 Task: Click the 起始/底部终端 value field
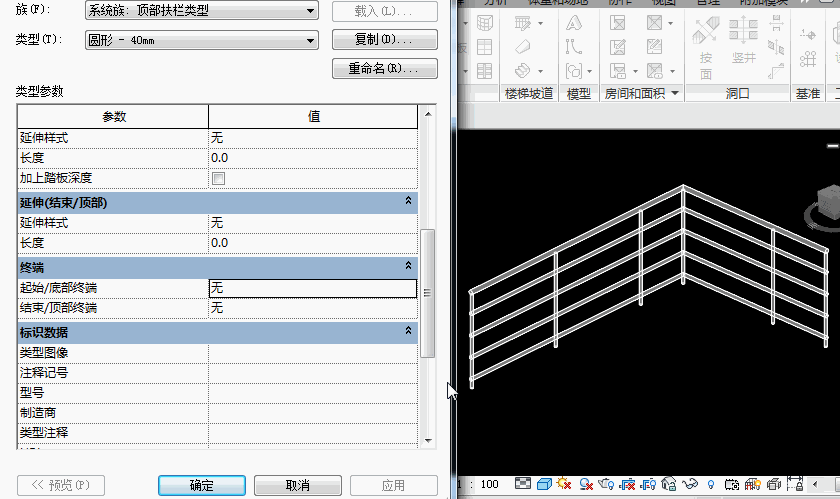pos(312,288)
